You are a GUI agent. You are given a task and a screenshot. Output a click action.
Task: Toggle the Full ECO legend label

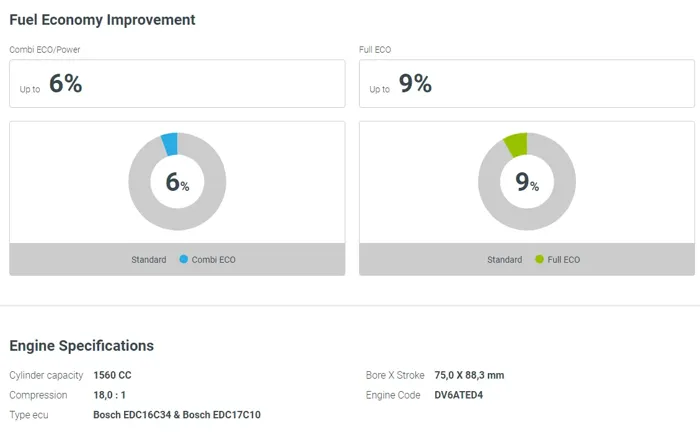564,260
